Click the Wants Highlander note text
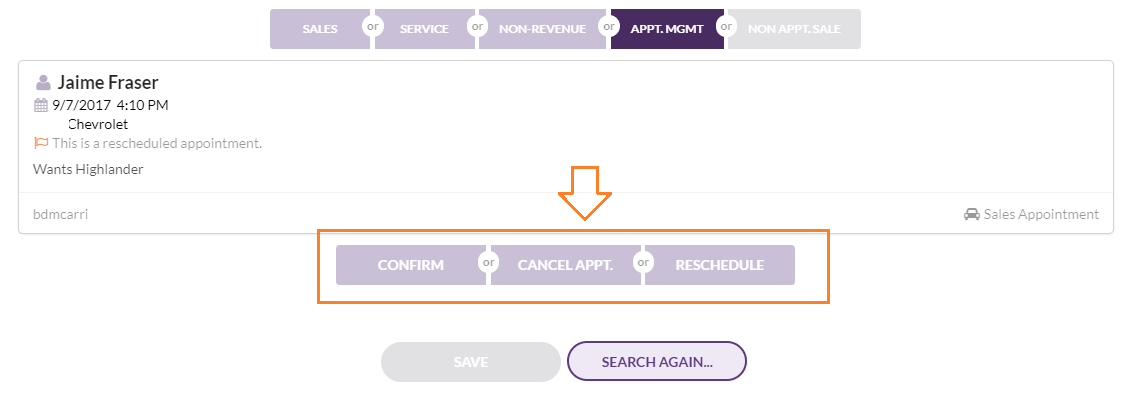The width and height of the screenshot is (1124, 407). 88,170
